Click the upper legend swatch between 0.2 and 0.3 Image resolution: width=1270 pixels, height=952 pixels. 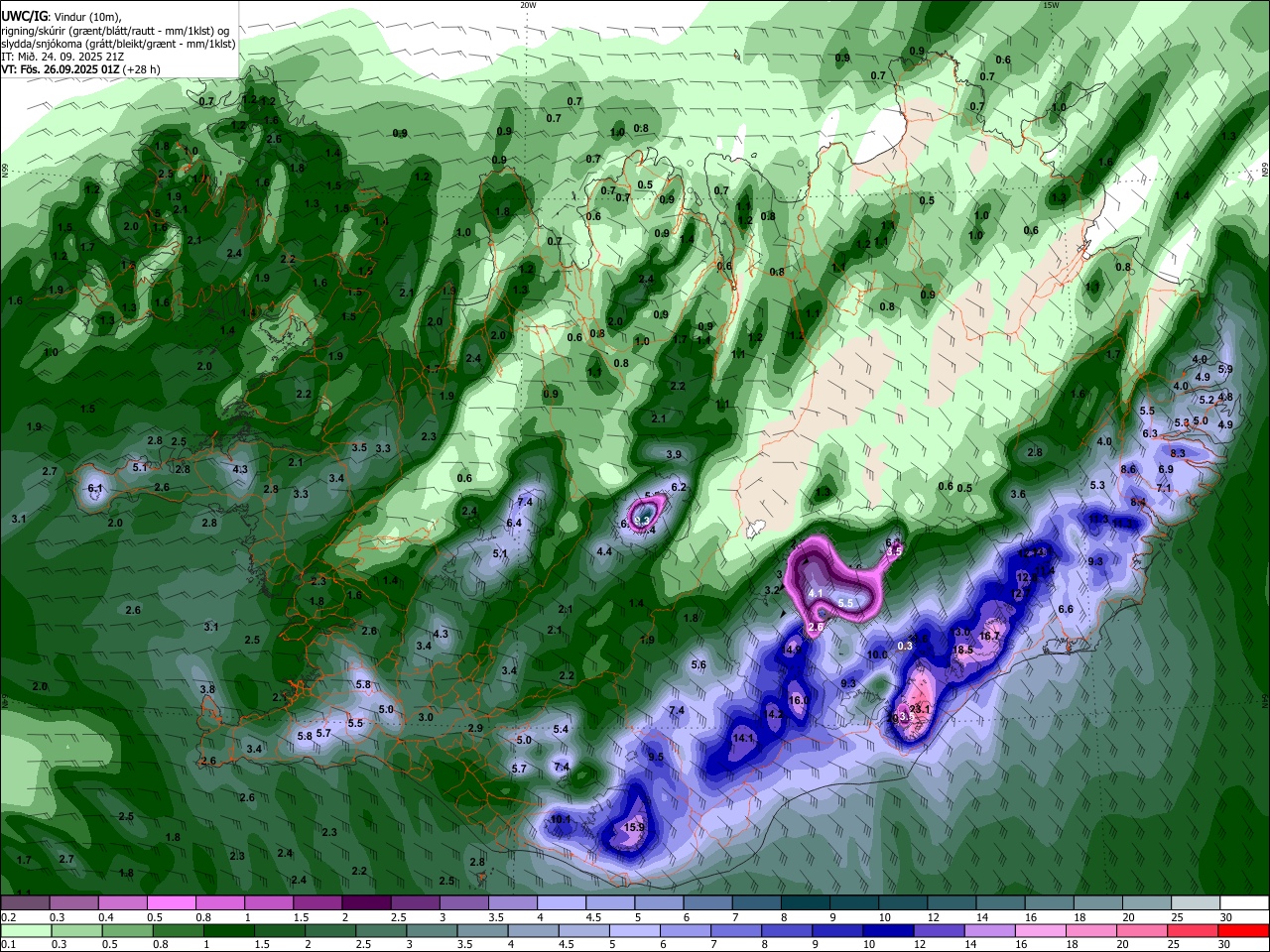(25, 902)
